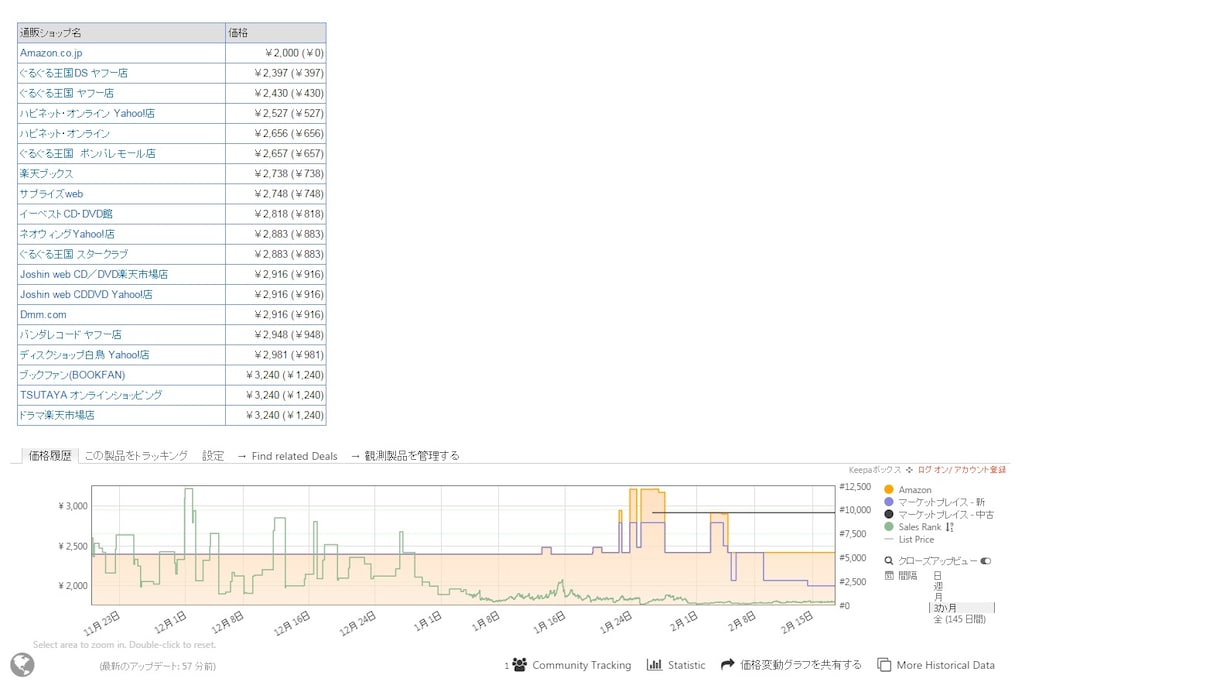1220x682 pixels.
Task: Toggle the Amazon series in the legend
Action: [908, 490]
